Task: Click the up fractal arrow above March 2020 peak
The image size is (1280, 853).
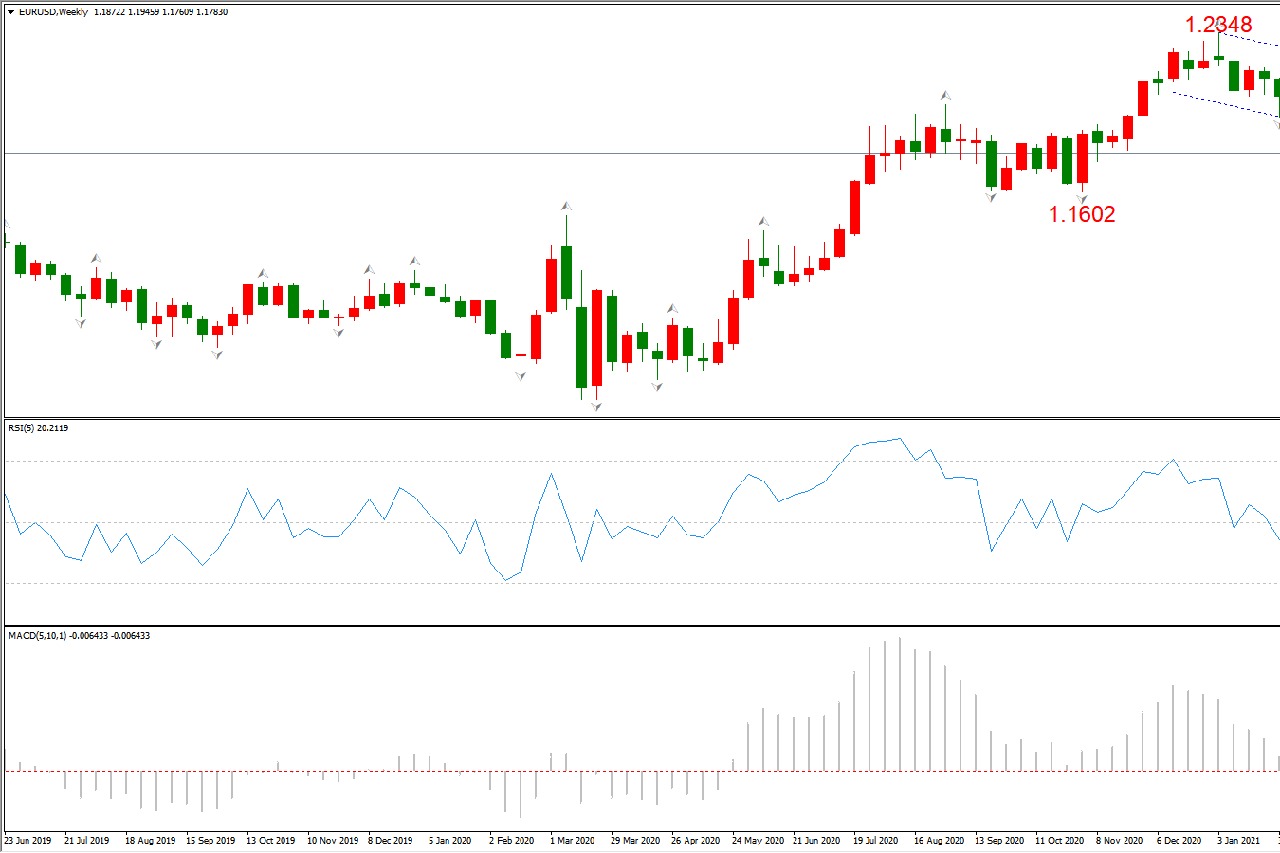Action: tap(566, 206)
